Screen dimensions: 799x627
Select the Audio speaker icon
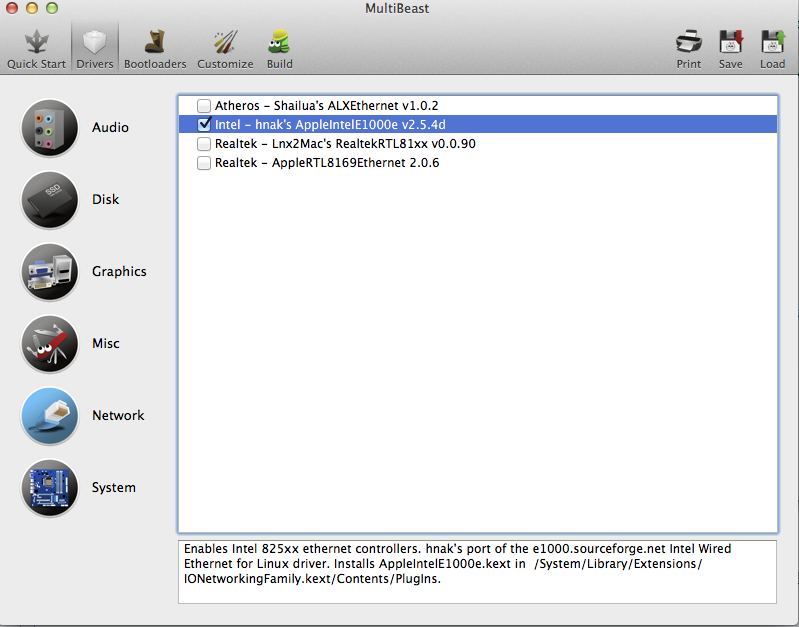coord(49,128)
